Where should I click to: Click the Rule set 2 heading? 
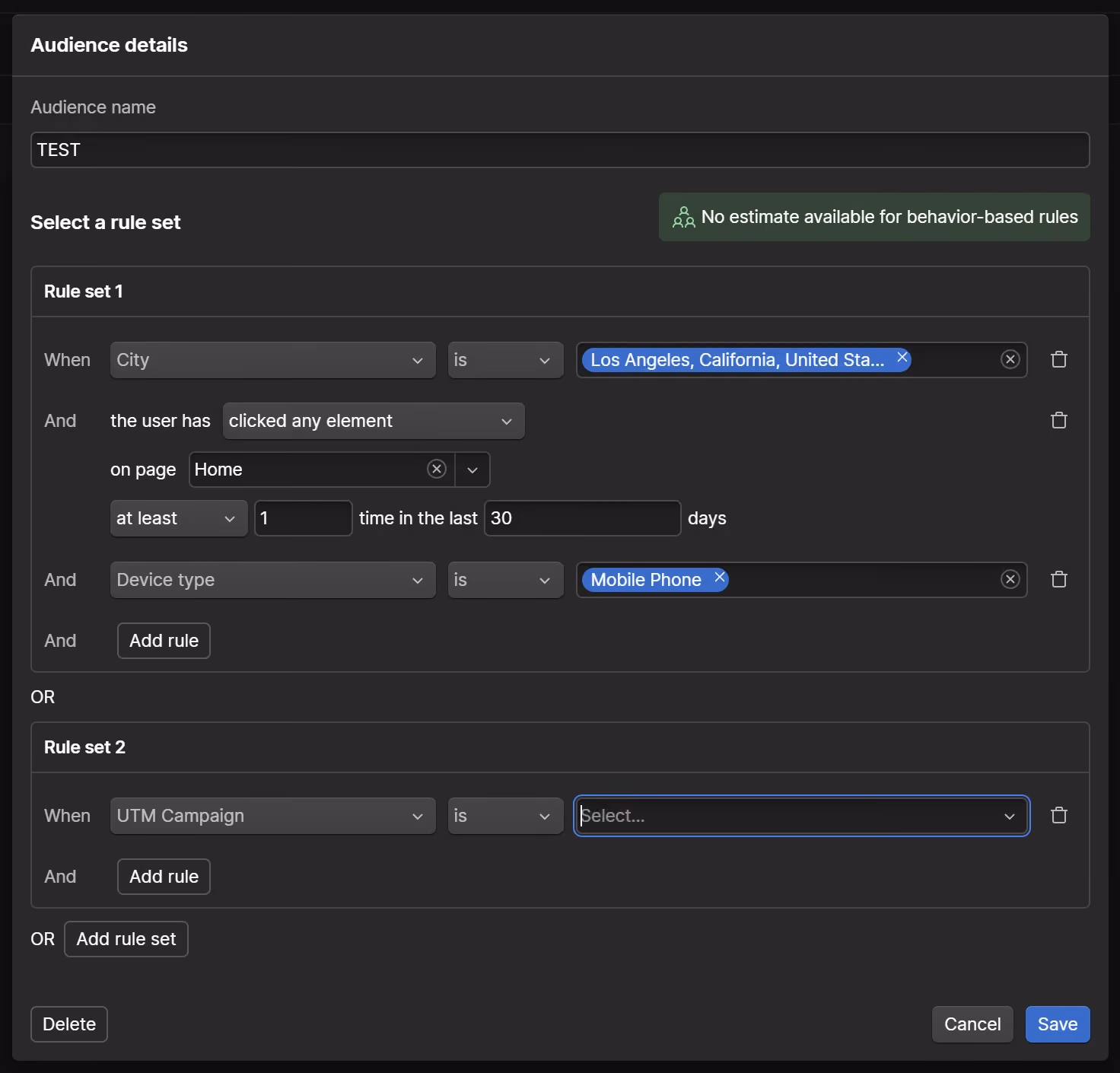[x=84, y=747]
